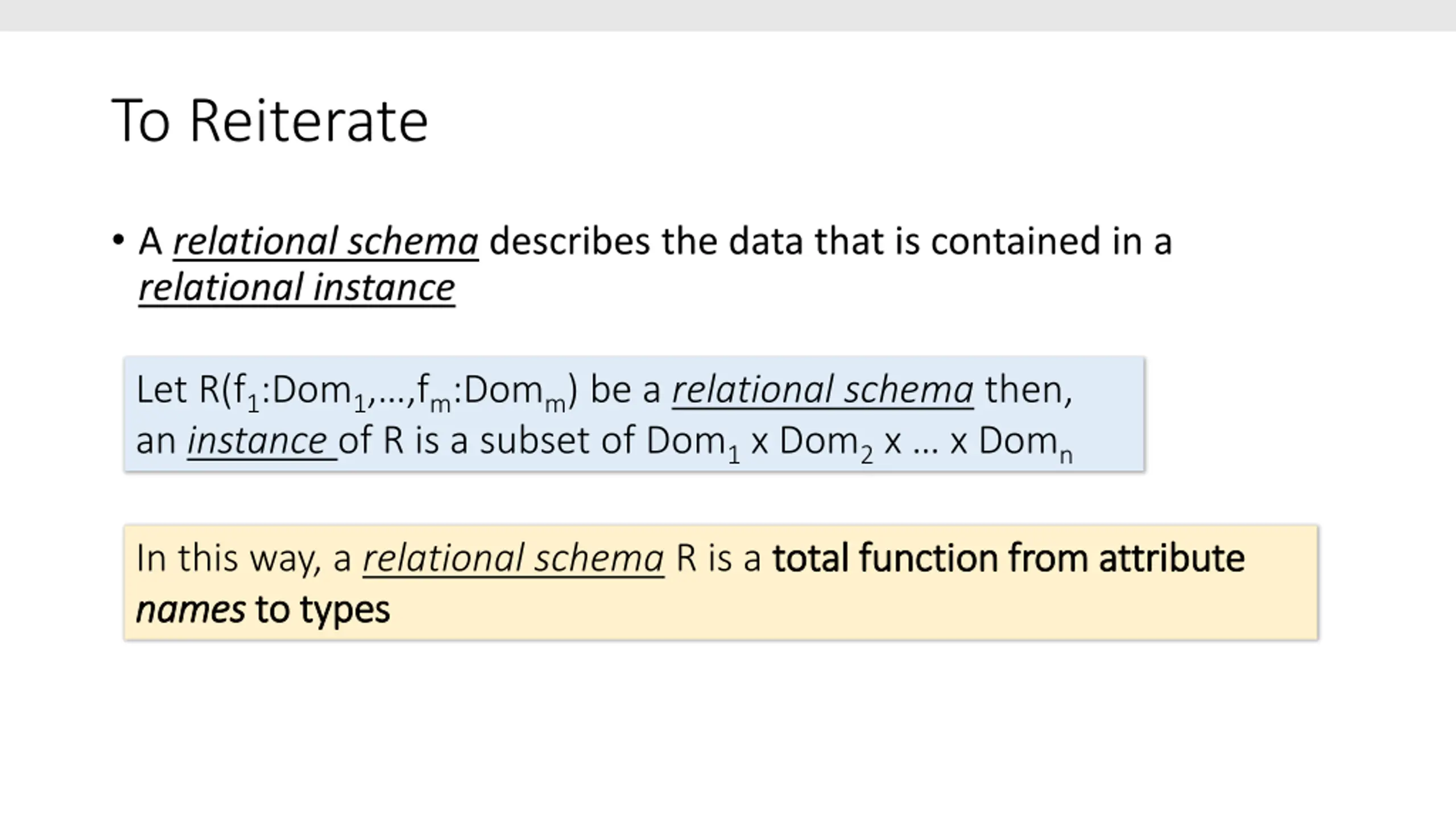
Task: Click underlined 'relational schema' in the bullet line
Action: (325, 242)
